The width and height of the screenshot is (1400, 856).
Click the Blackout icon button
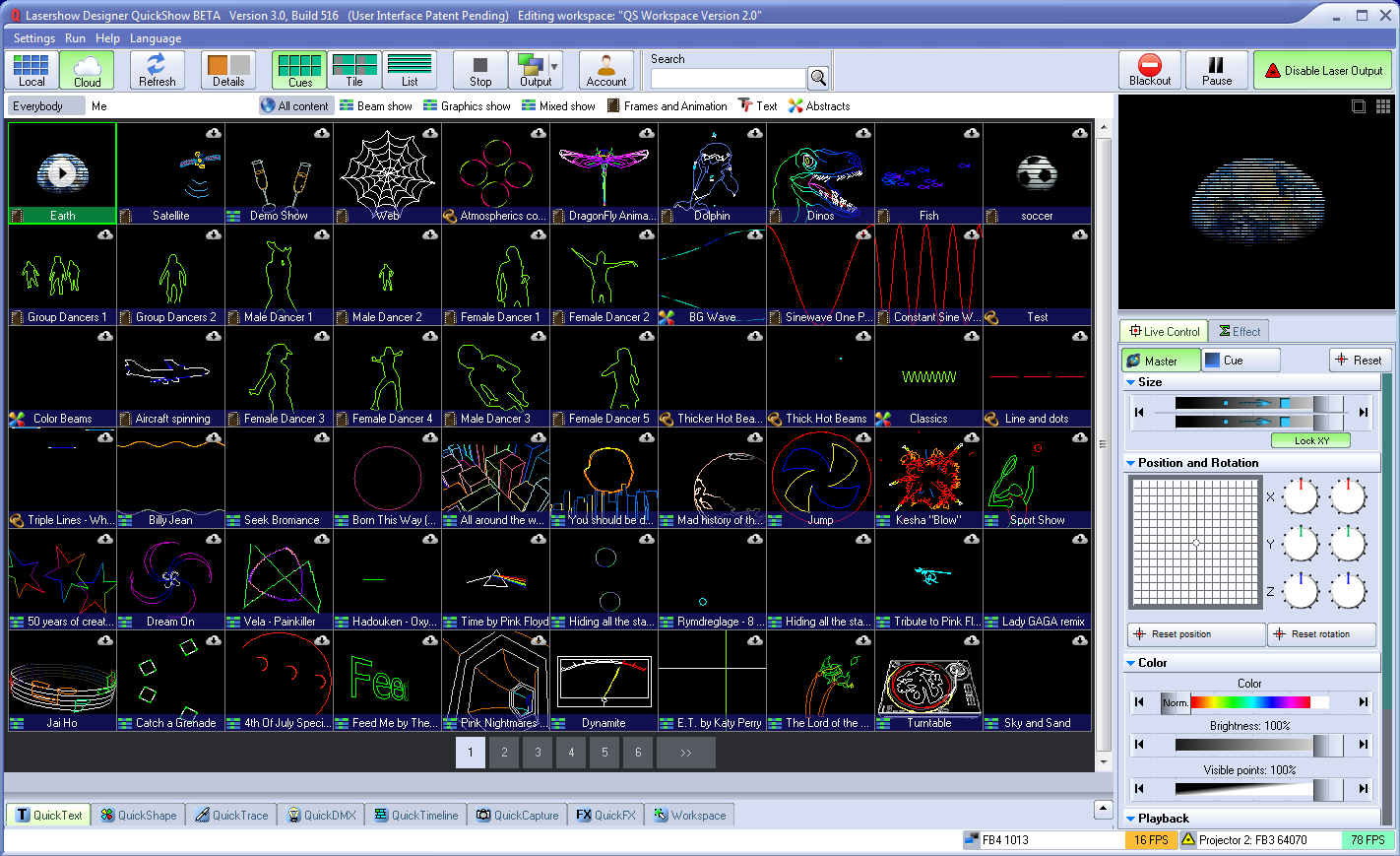coord(1149,70)
